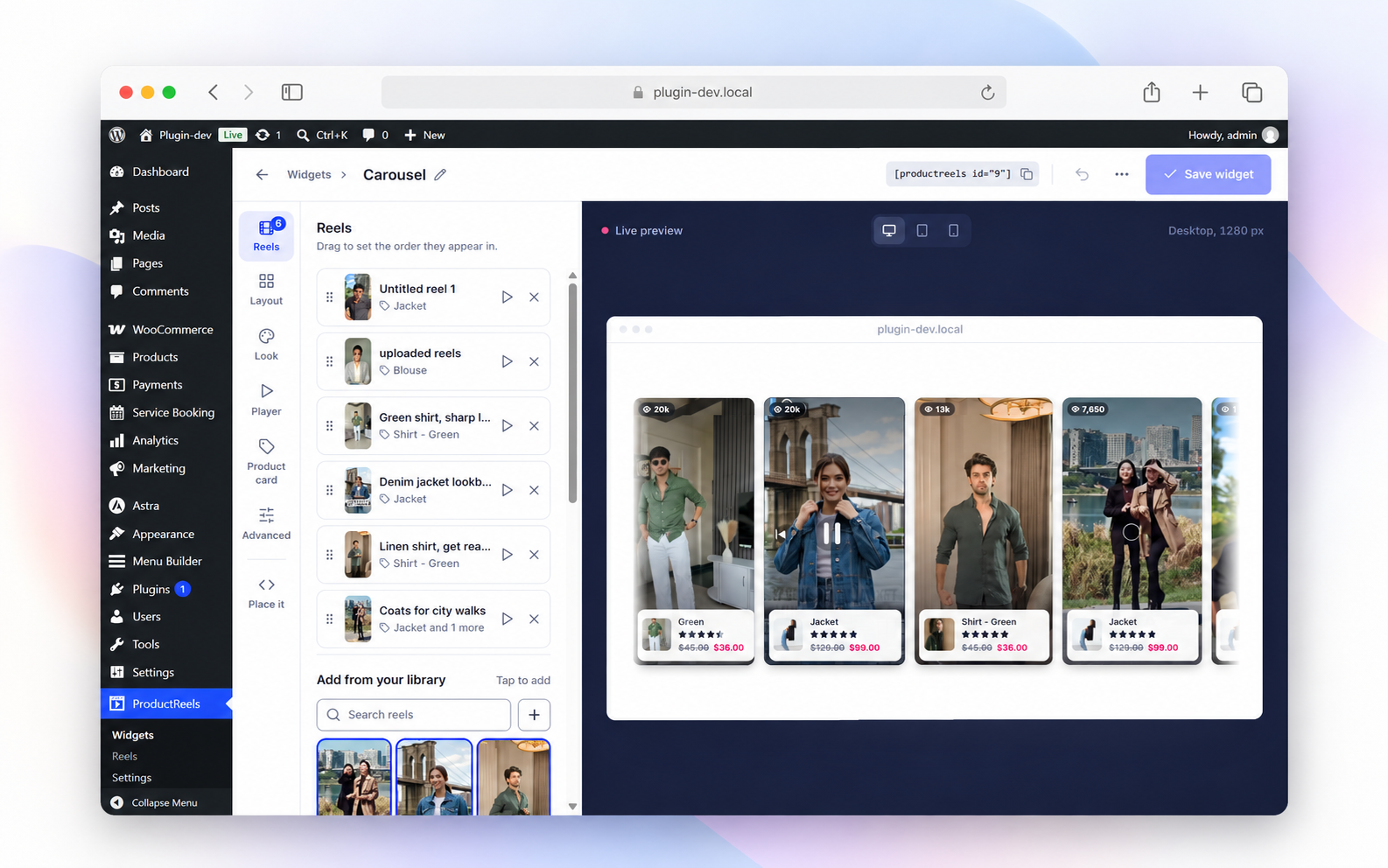Toggle the browser sidebar panel
Screen dimensions: 1388x868
point(292,92)
